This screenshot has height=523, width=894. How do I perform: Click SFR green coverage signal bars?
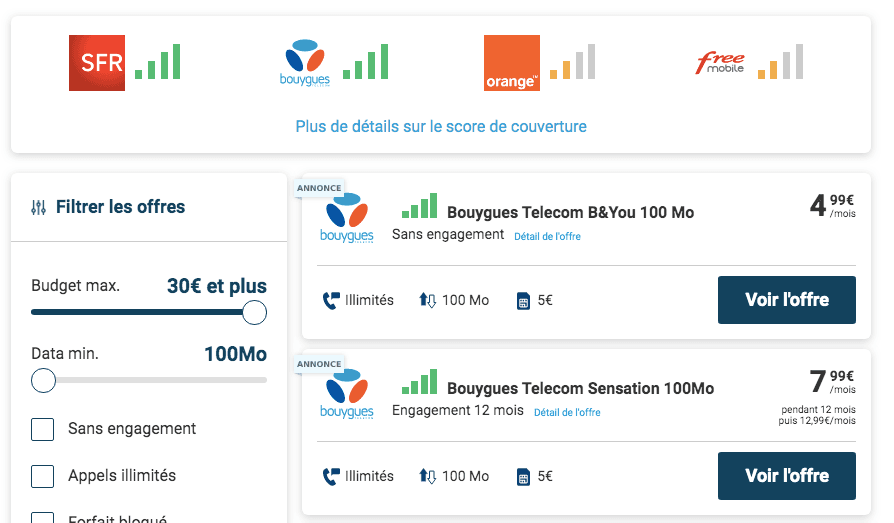(x=158, y=62)
